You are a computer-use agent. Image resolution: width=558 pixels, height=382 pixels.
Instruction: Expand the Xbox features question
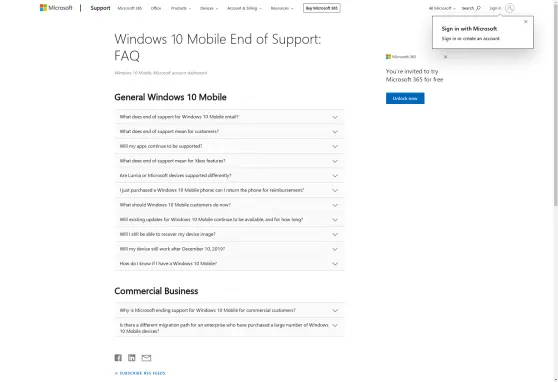click(x=229, y=161)
